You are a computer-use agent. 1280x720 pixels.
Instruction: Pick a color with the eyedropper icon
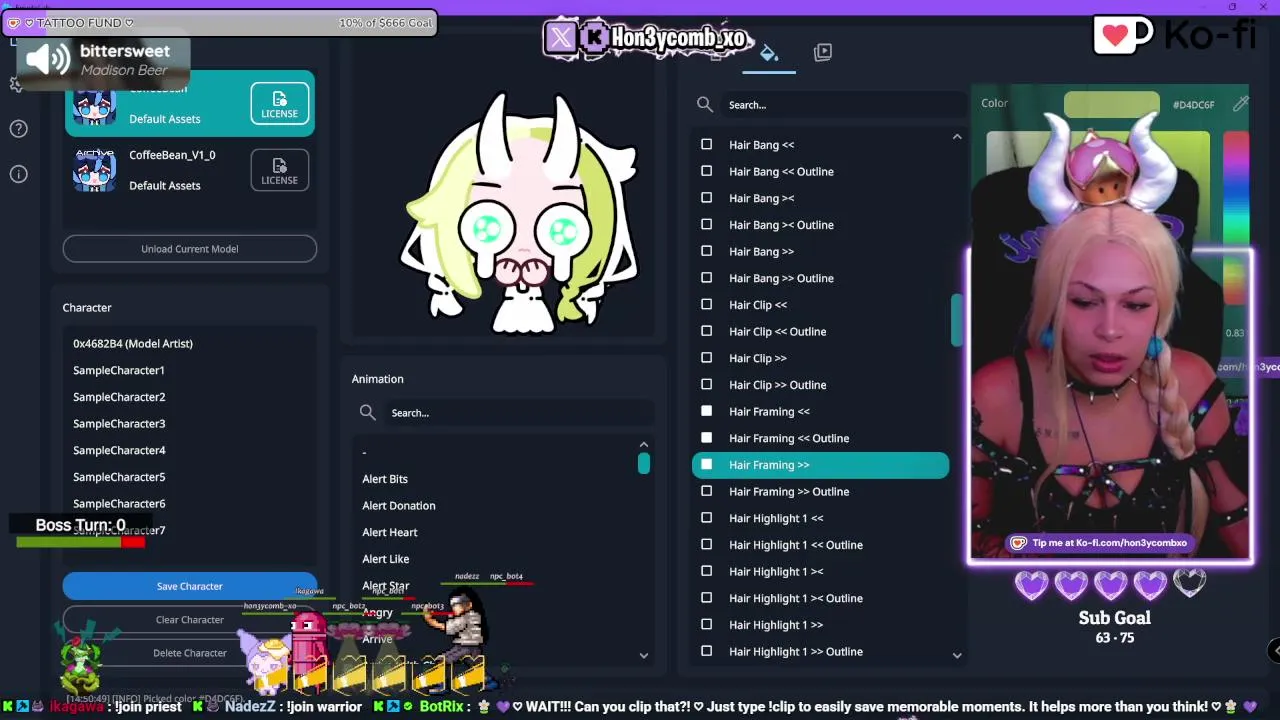[1241, 104]
